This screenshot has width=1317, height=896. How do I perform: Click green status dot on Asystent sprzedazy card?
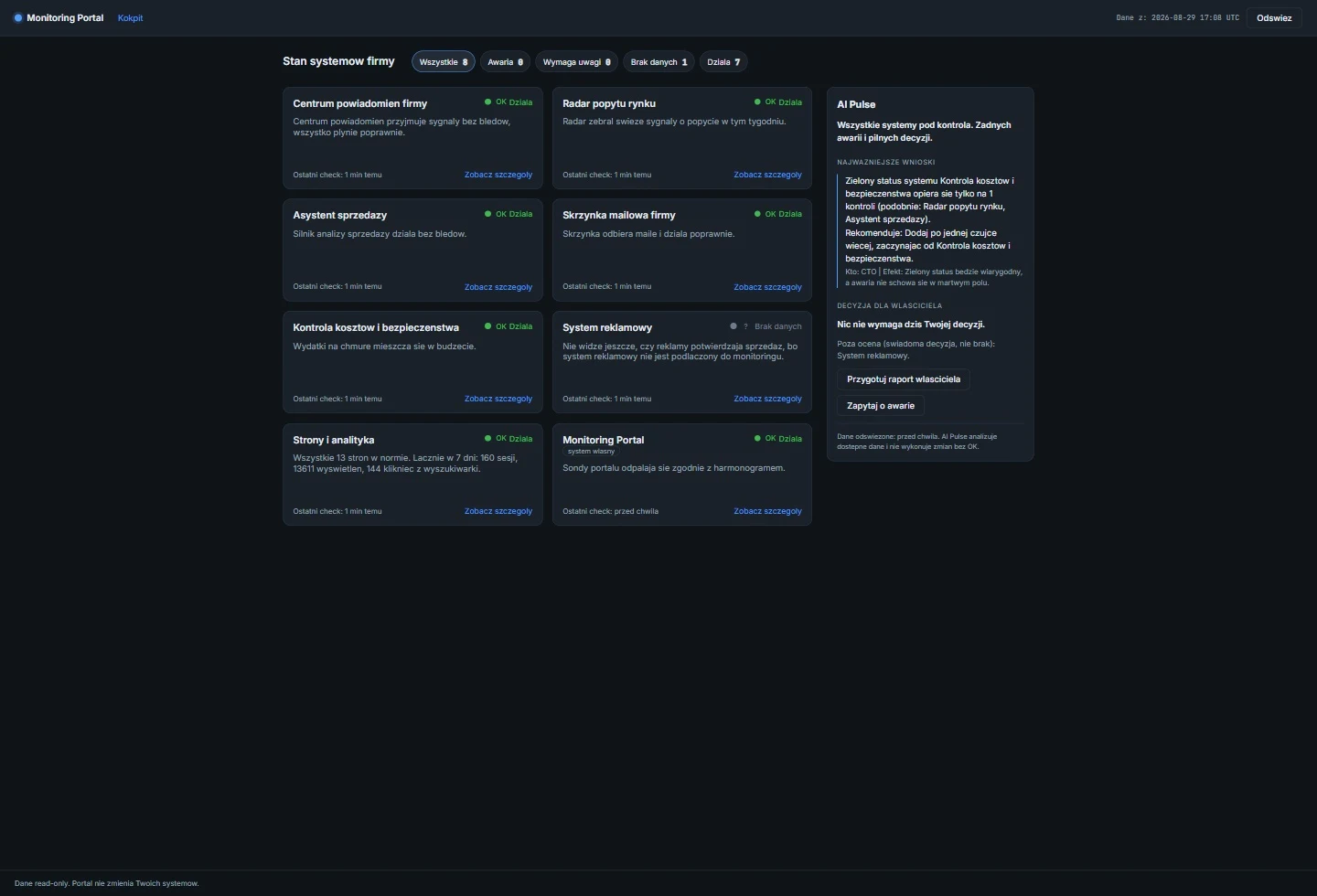[x=487, y=214]
